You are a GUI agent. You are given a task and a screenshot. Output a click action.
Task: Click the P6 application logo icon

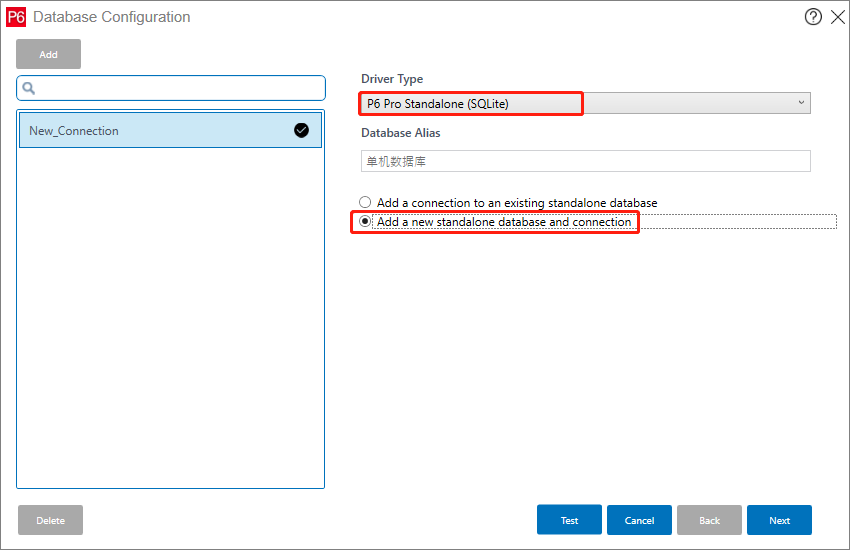point(16,17)
